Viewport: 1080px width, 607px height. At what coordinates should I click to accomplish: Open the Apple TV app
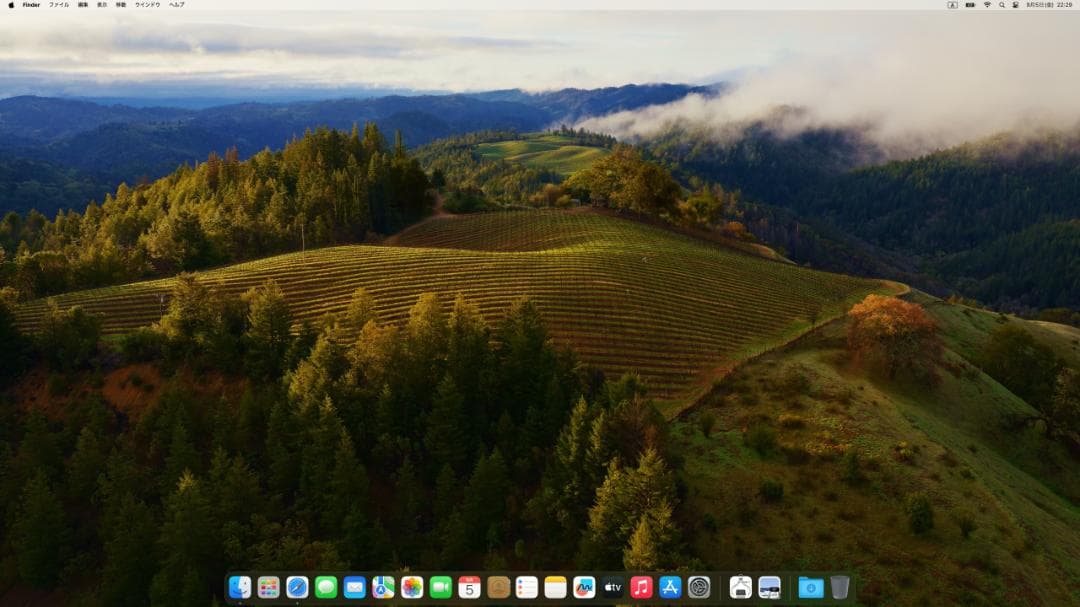pos(611,588)
